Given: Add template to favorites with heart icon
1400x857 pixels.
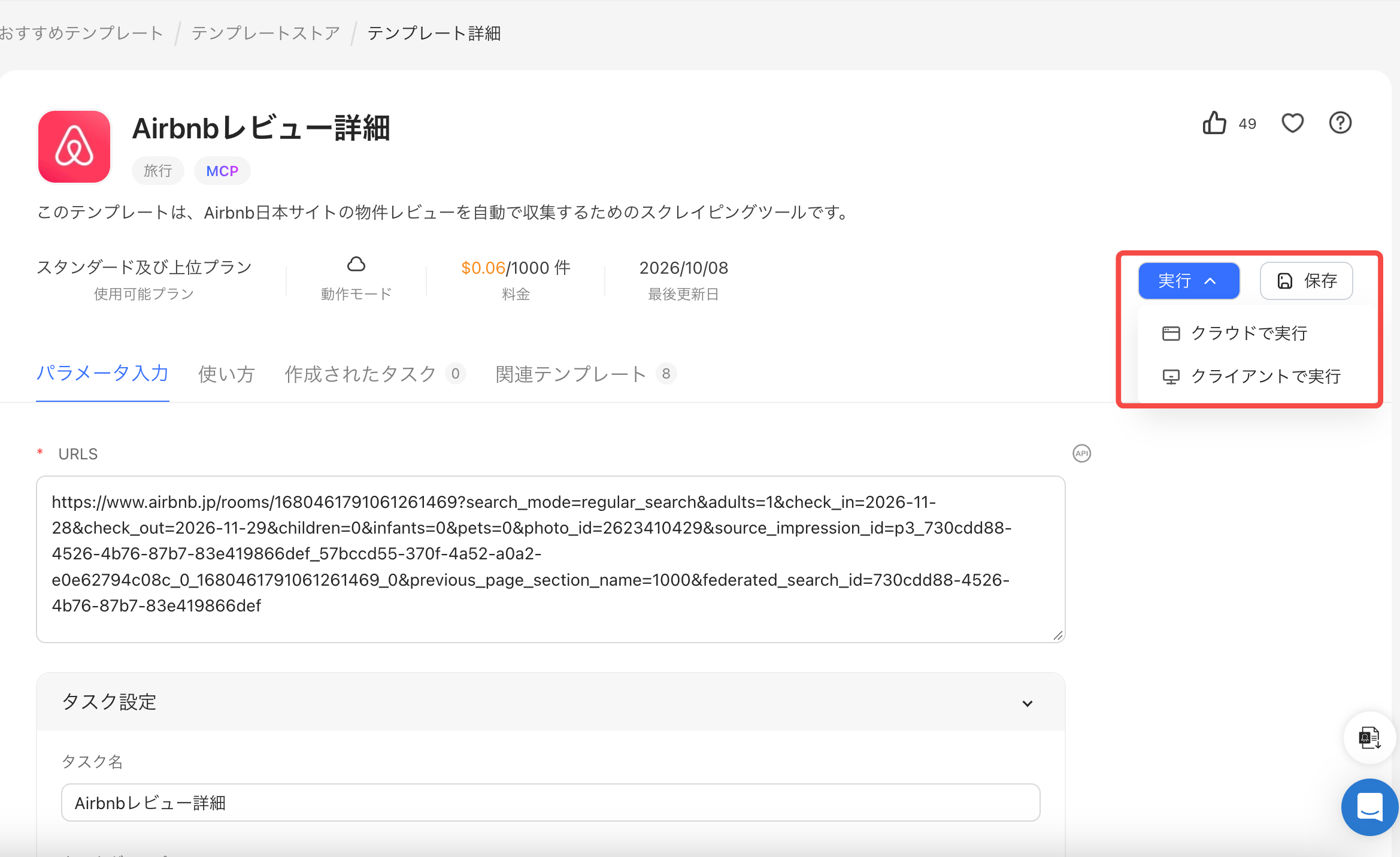Looking at the screenshot, I should (1292, 123).
